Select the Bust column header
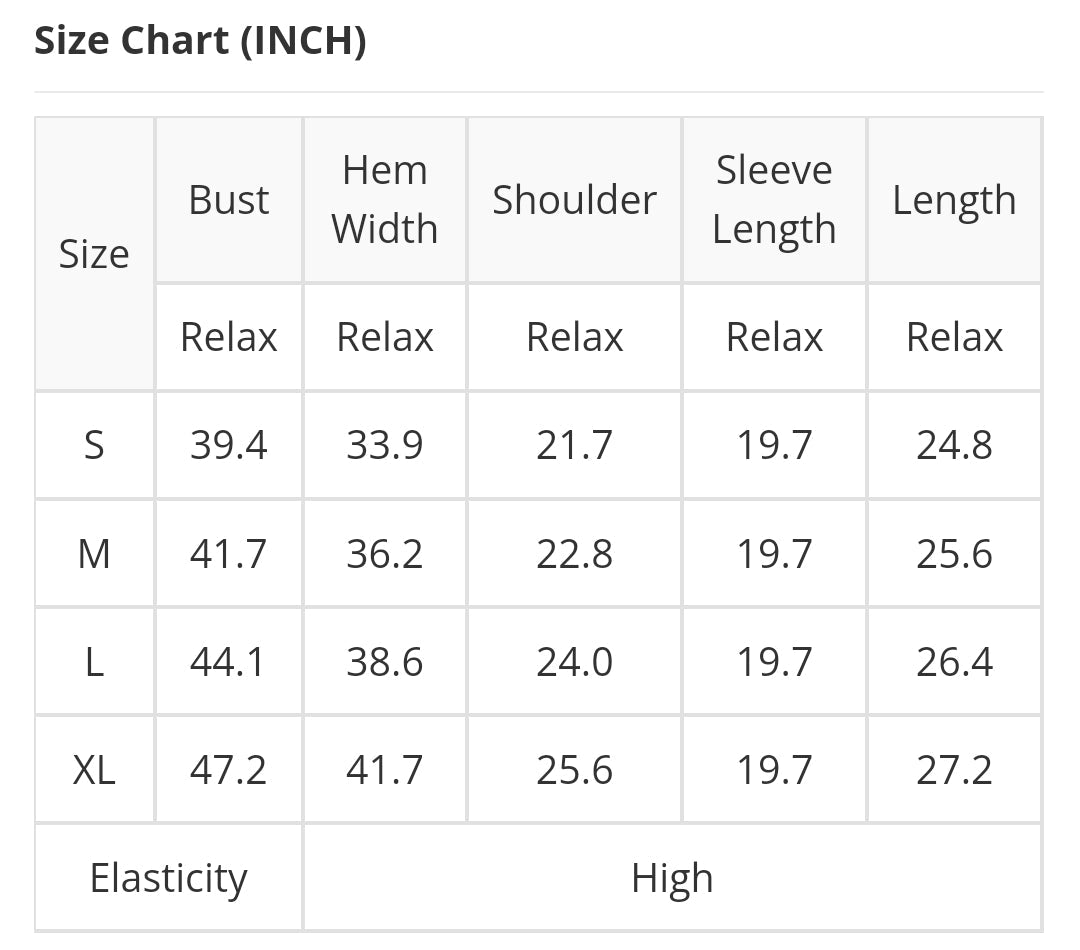 point(229,200)
